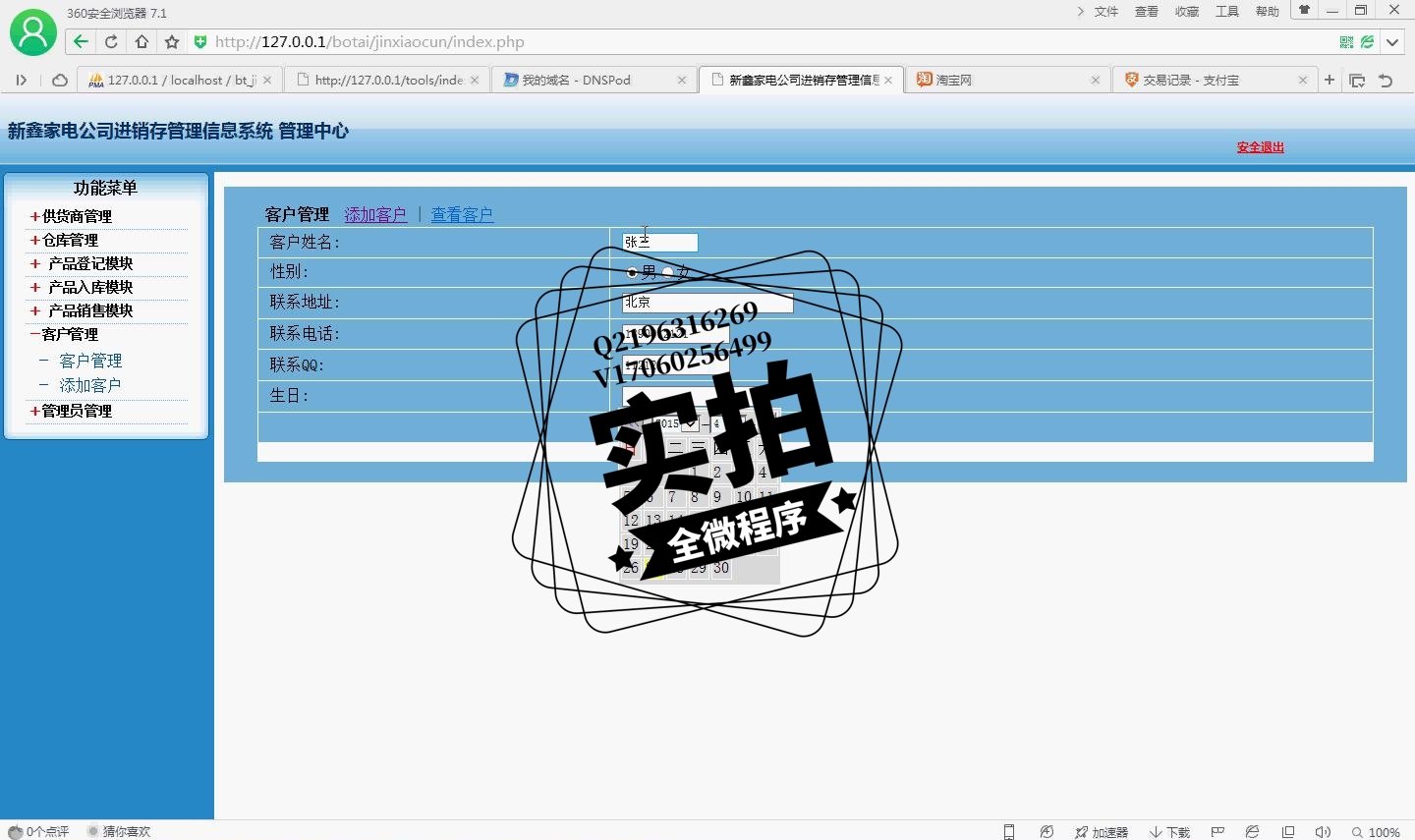Screen dimensions: 1415x840
Task: Click the green user avatar icon
Action: pyautogui.click(x=33, y=32)
